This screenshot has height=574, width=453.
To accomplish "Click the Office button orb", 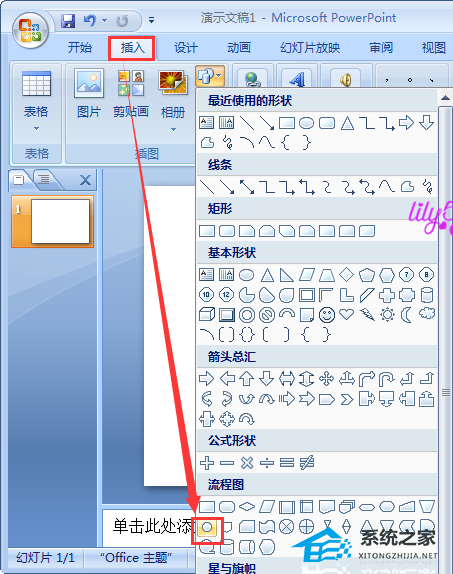I will (x=30, y=30).
